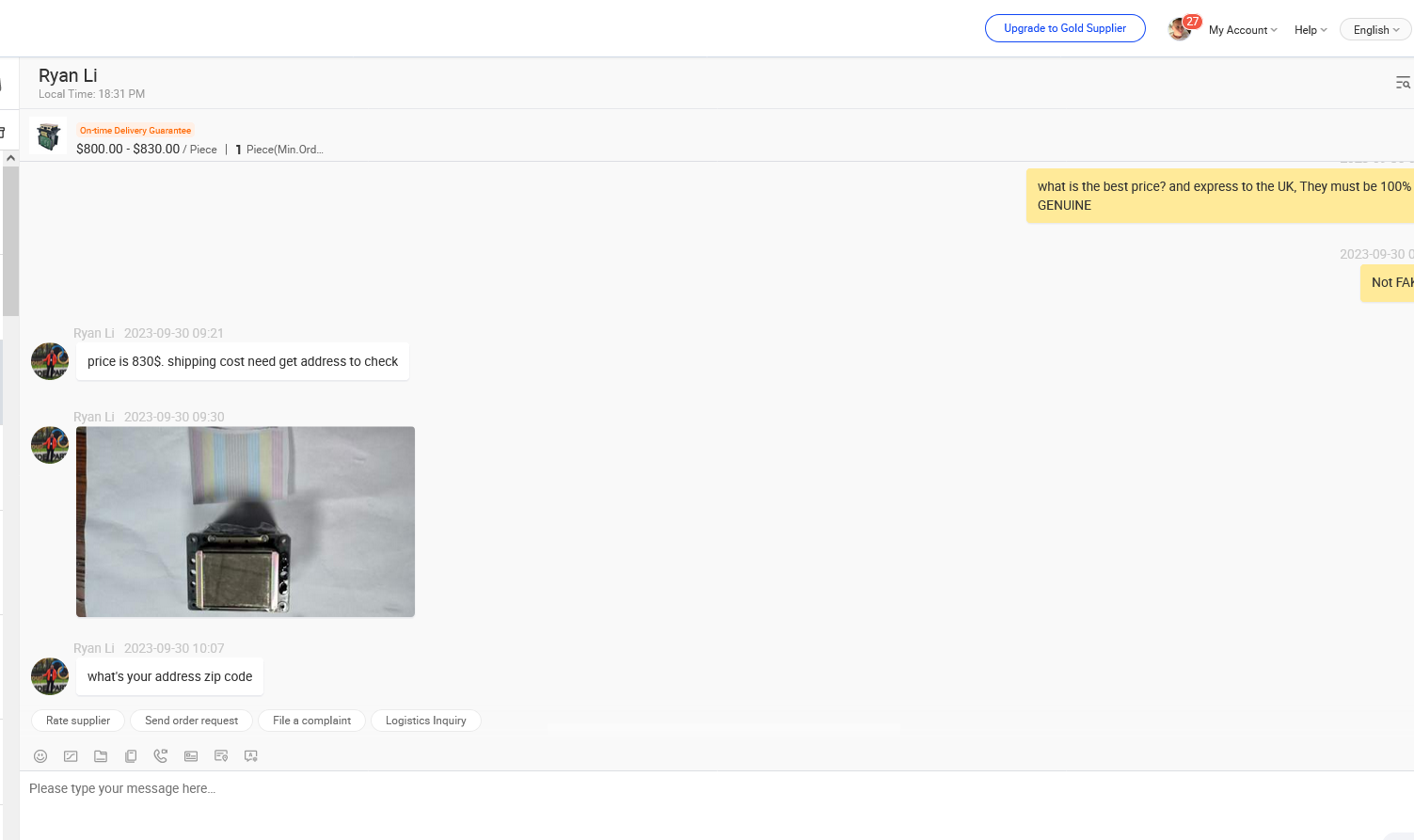Click the 1 Piece(Min.Ord... text

(279, 150)
